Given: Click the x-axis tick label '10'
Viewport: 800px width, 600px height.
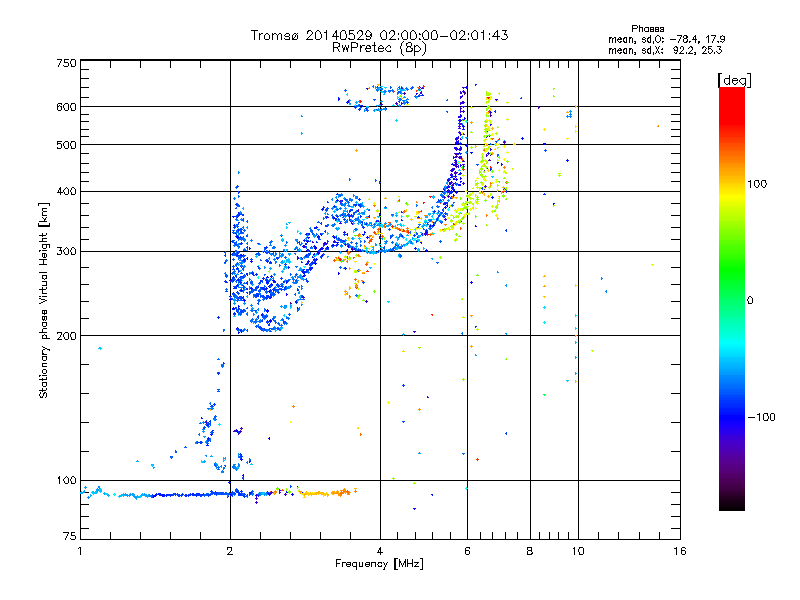Looking at the screenshot, I should [x=578, y=551].
